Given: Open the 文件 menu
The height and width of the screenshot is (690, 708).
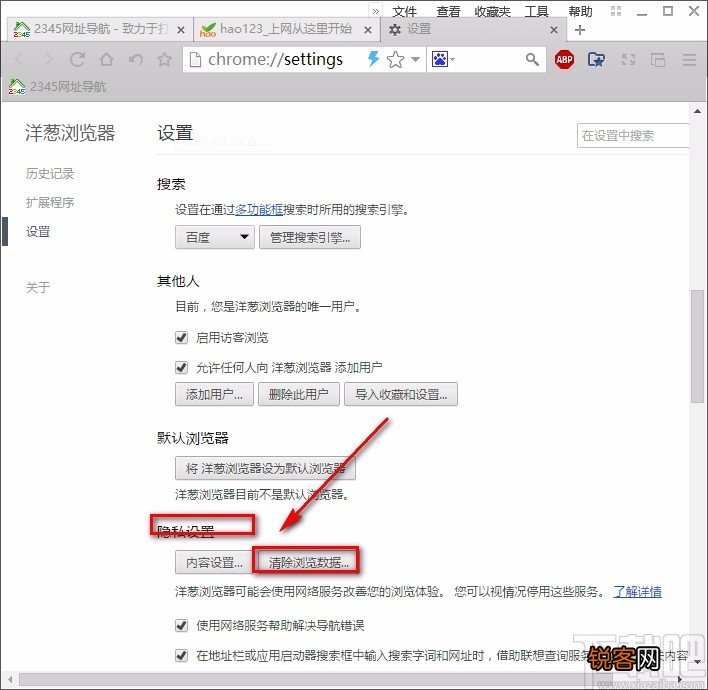Looking at the screenshot, I should click(404, 11).
